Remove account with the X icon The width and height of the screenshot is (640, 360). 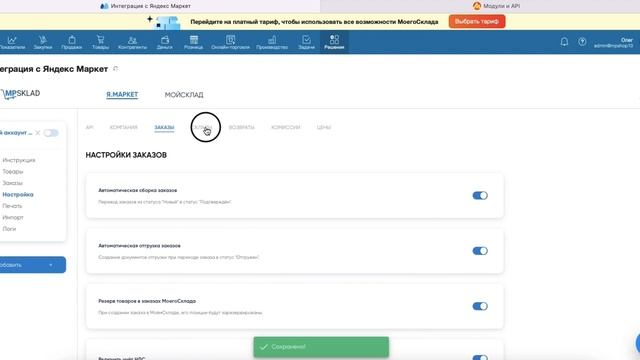click(38, 133)
